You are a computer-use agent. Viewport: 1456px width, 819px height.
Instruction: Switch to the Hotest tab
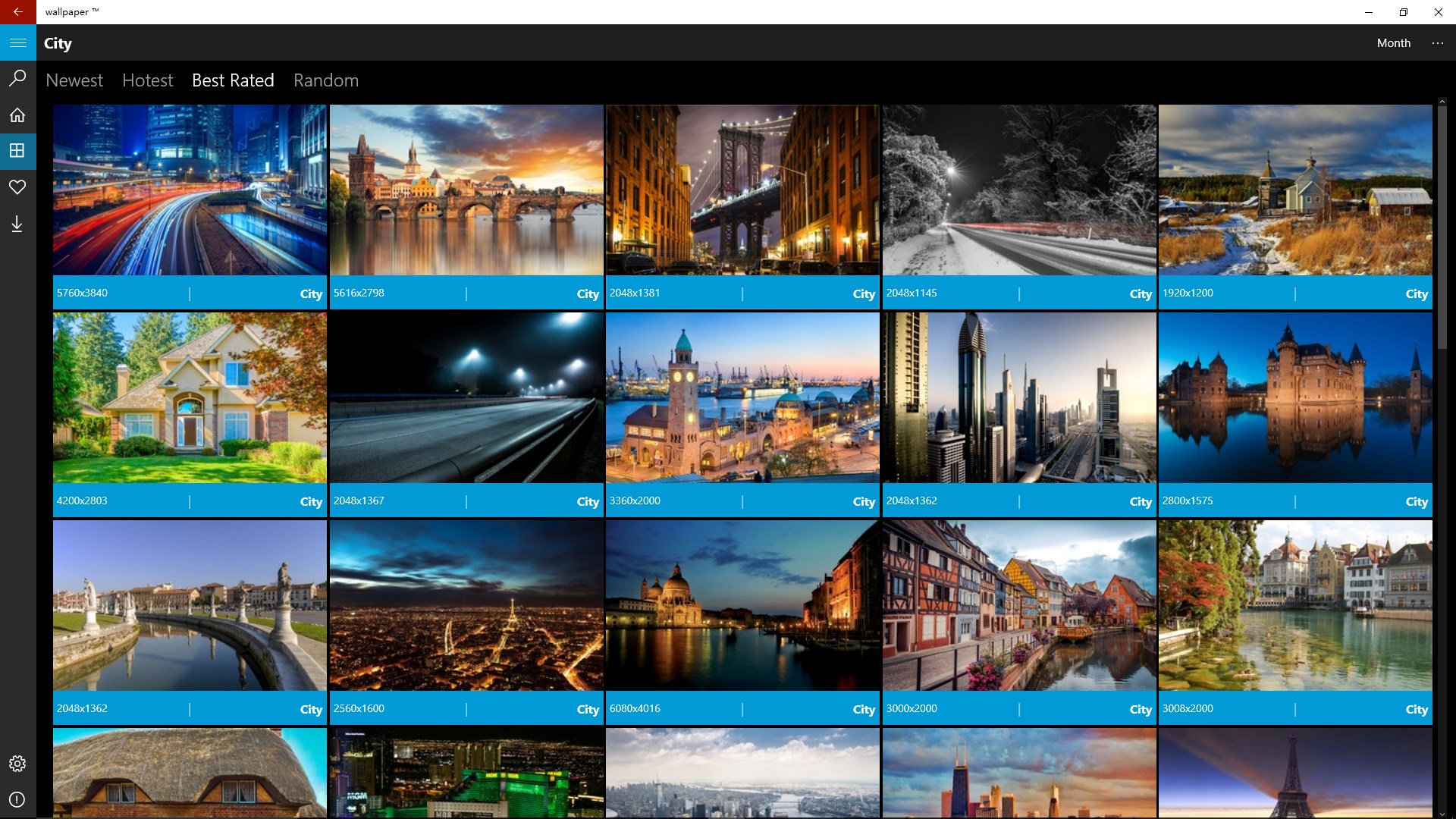(x=147, y=80)
